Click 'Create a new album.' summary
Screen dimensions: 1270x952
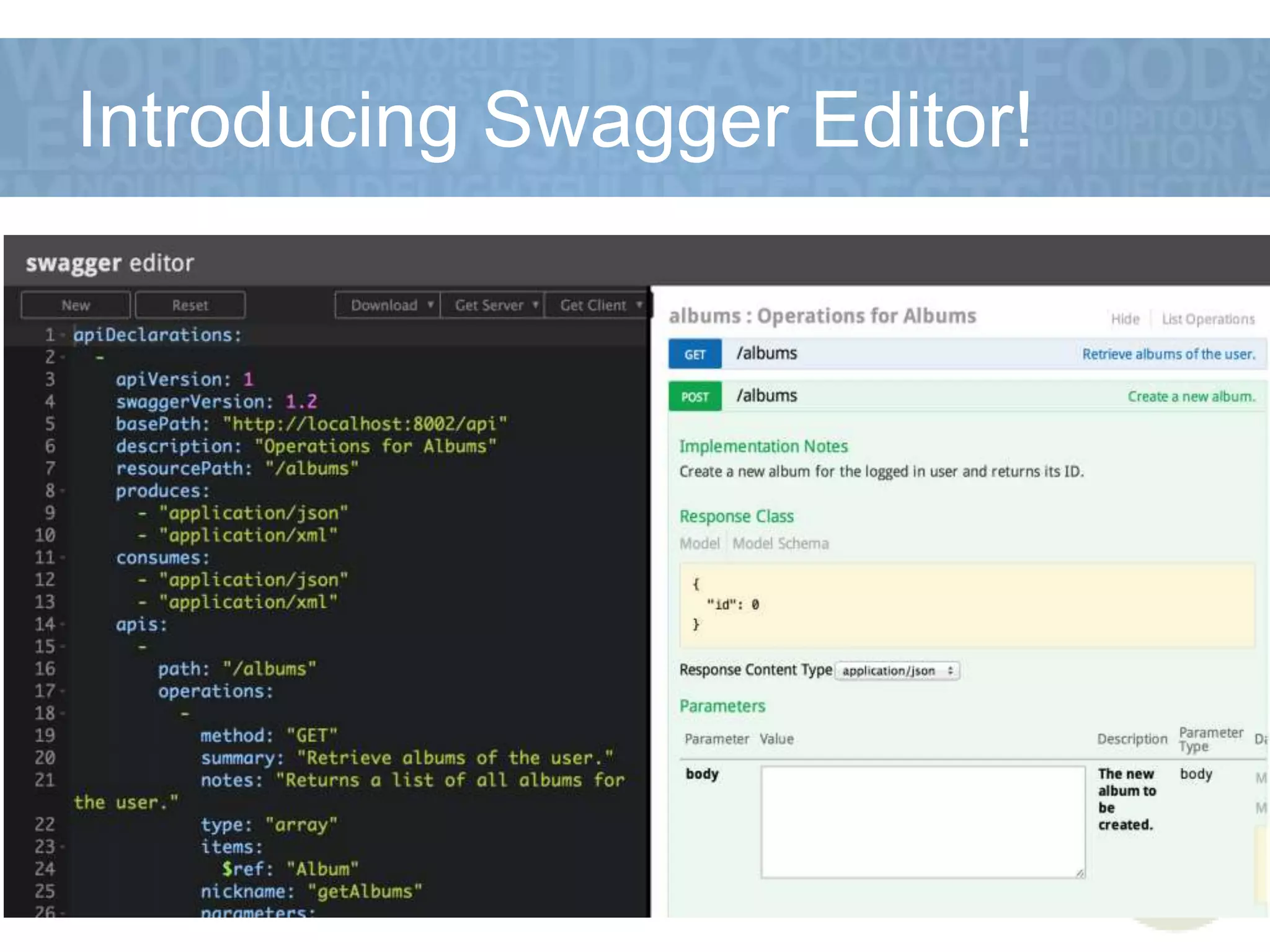[x=1191, y=397]
